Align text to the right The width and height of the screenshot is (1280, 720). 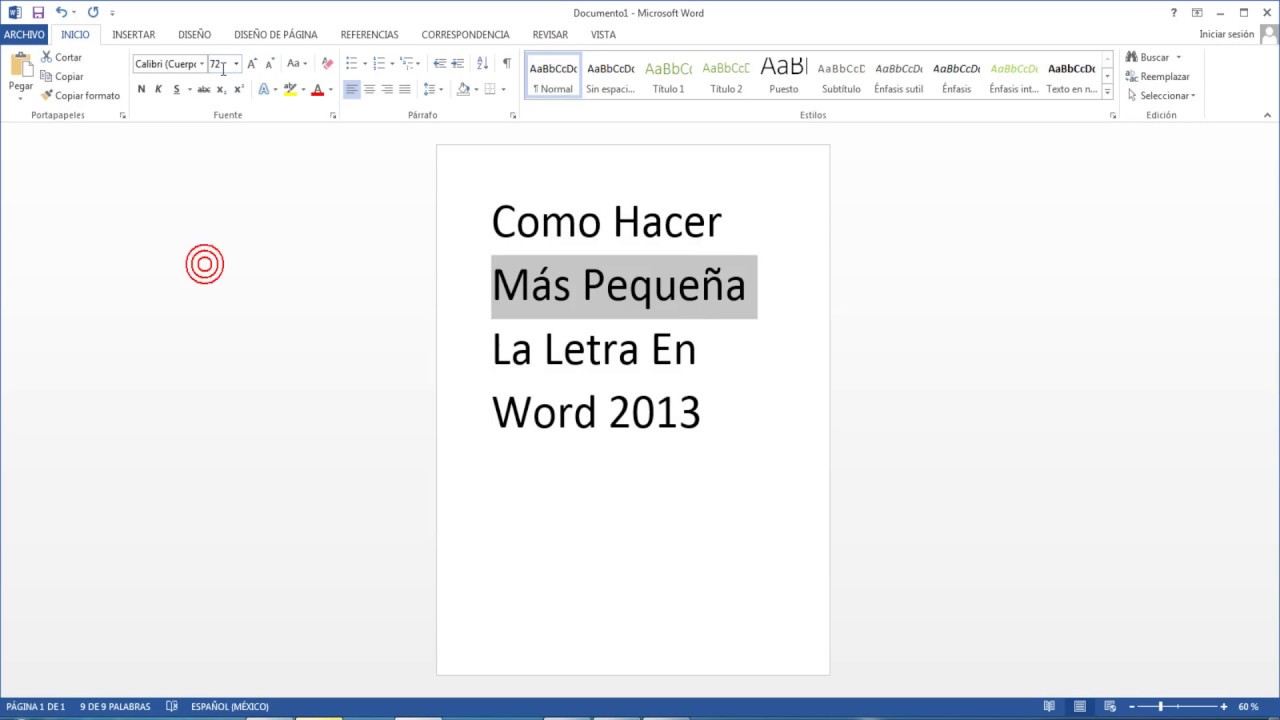click(387, 90)
